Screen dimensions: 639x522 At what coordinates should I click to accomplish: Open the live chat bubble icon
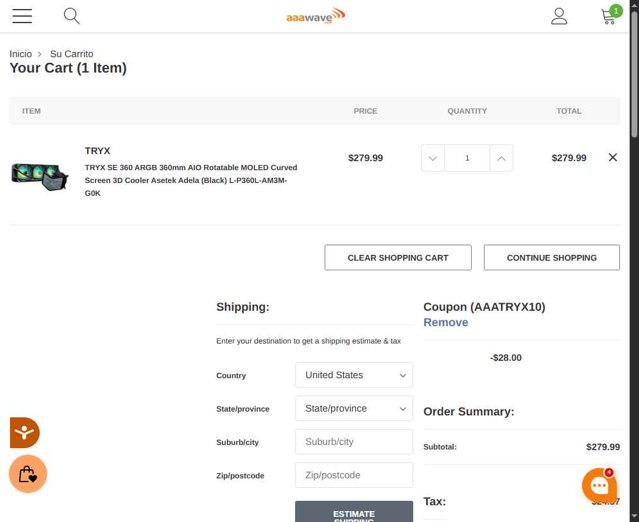(599, 485)
